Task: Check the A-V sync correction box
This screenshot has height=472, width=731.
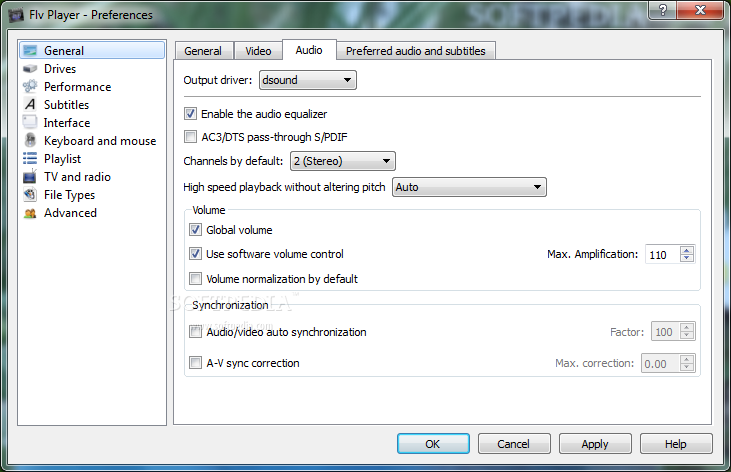Action: [x=195, y=362]
